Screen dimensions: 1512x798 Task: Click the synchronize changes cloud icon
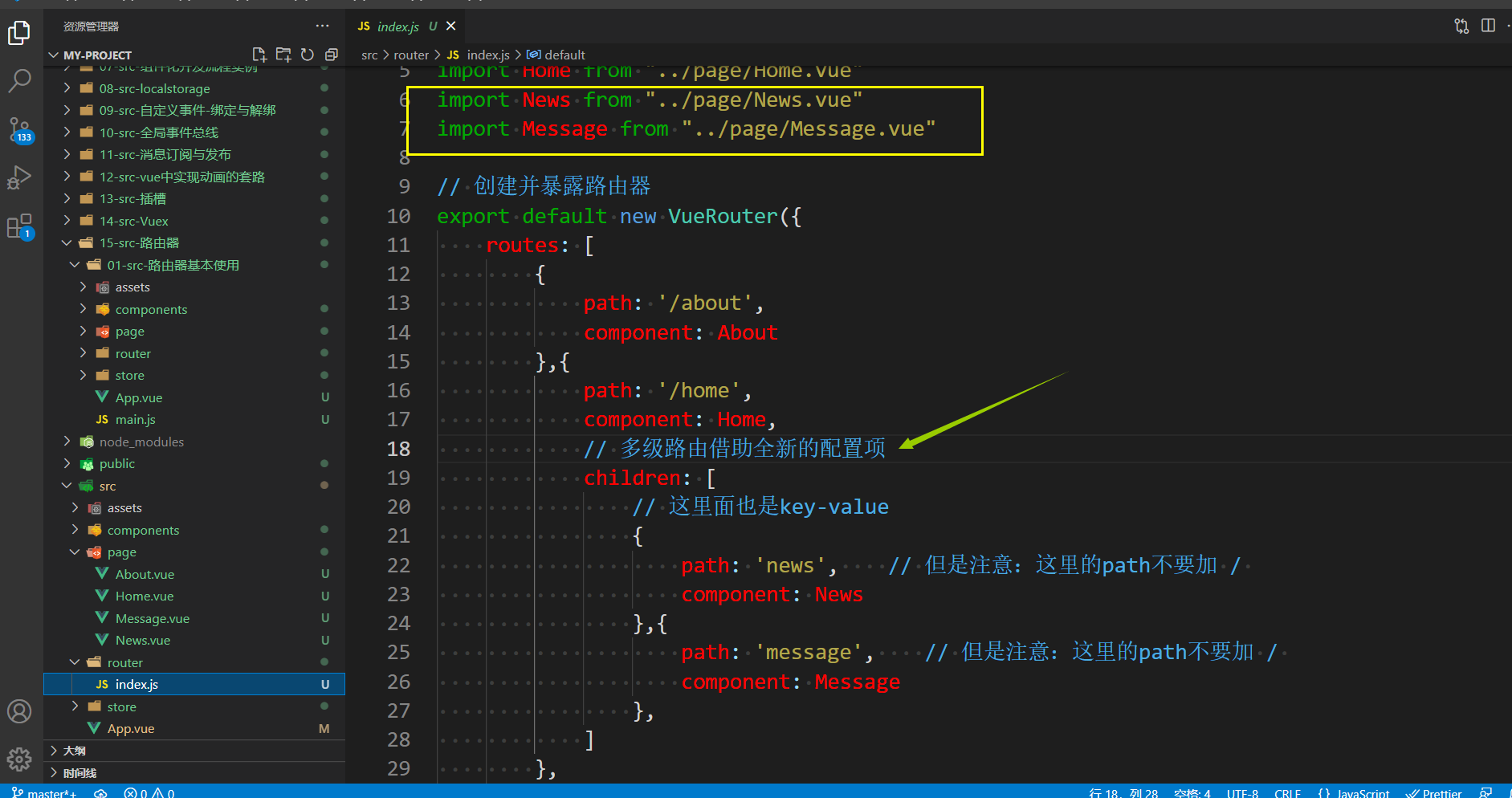tap(100, 792)
